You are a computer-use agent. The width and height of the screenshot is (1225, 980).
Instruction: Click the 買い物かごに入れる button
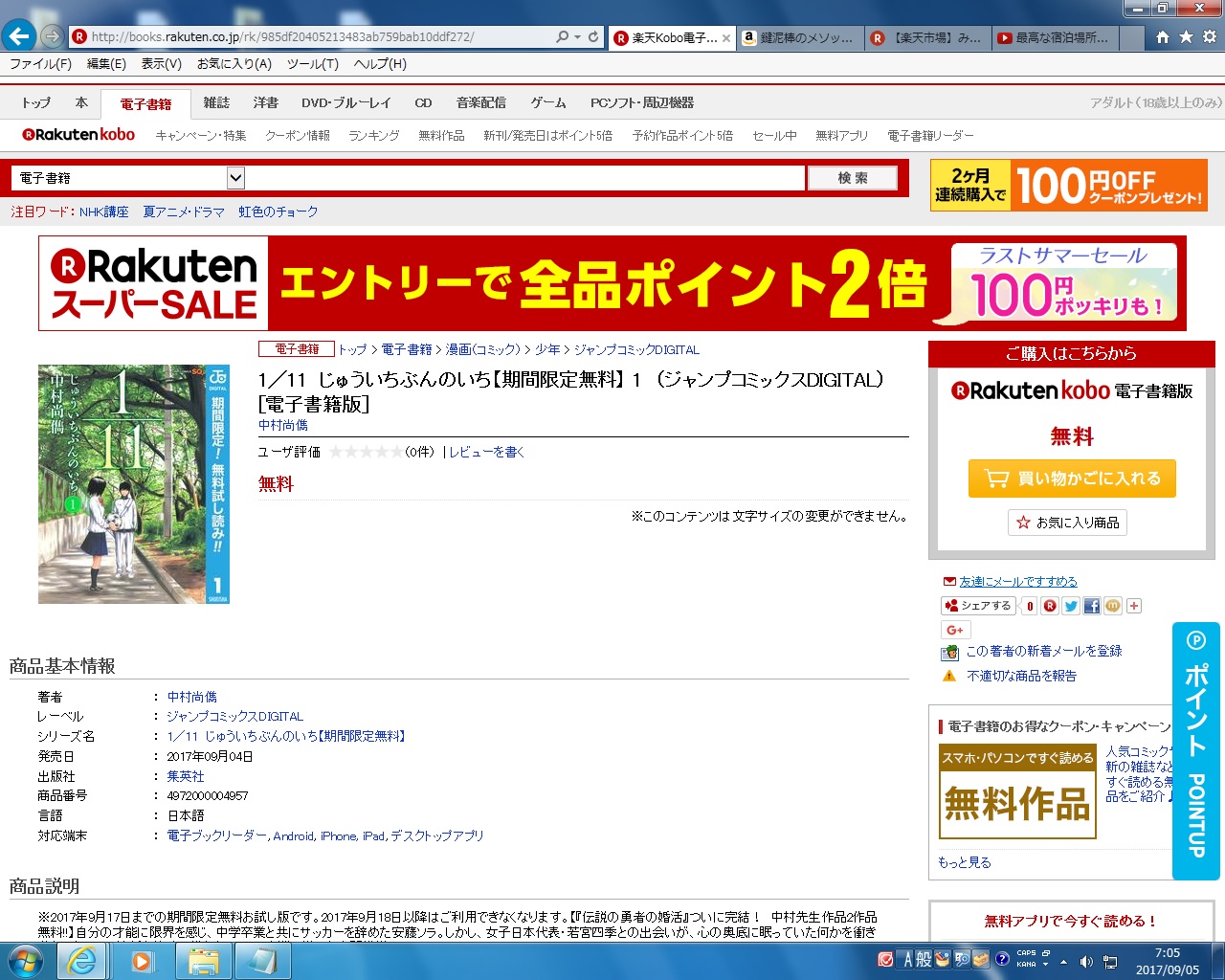pyautogui.click(x=1072, y=479)
